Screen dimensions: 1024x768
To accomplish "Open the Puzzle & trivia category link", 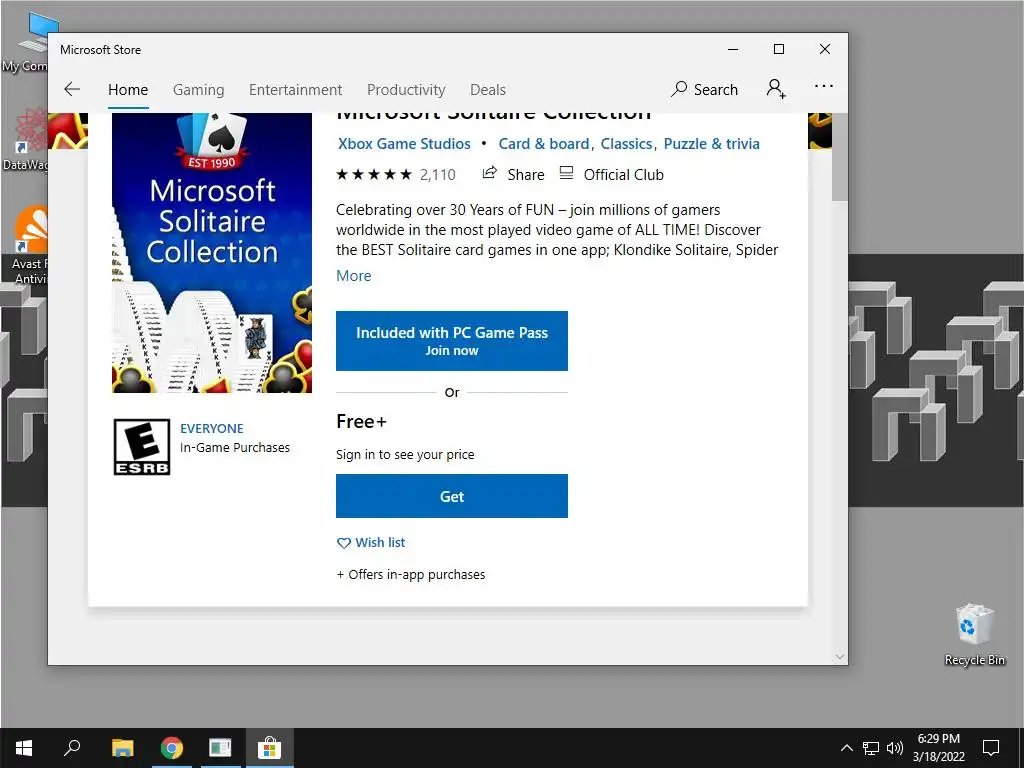I will 712,144.
